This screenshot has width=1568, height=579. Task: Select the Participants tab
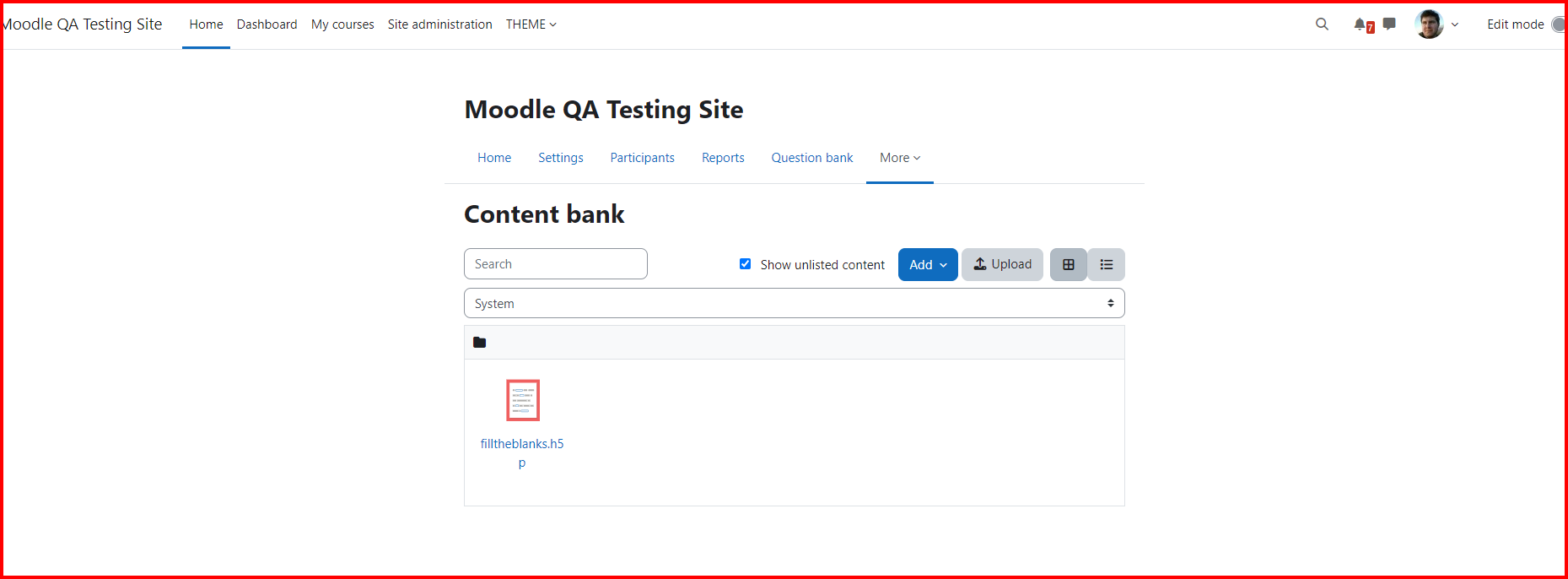(x=643, y=158)
